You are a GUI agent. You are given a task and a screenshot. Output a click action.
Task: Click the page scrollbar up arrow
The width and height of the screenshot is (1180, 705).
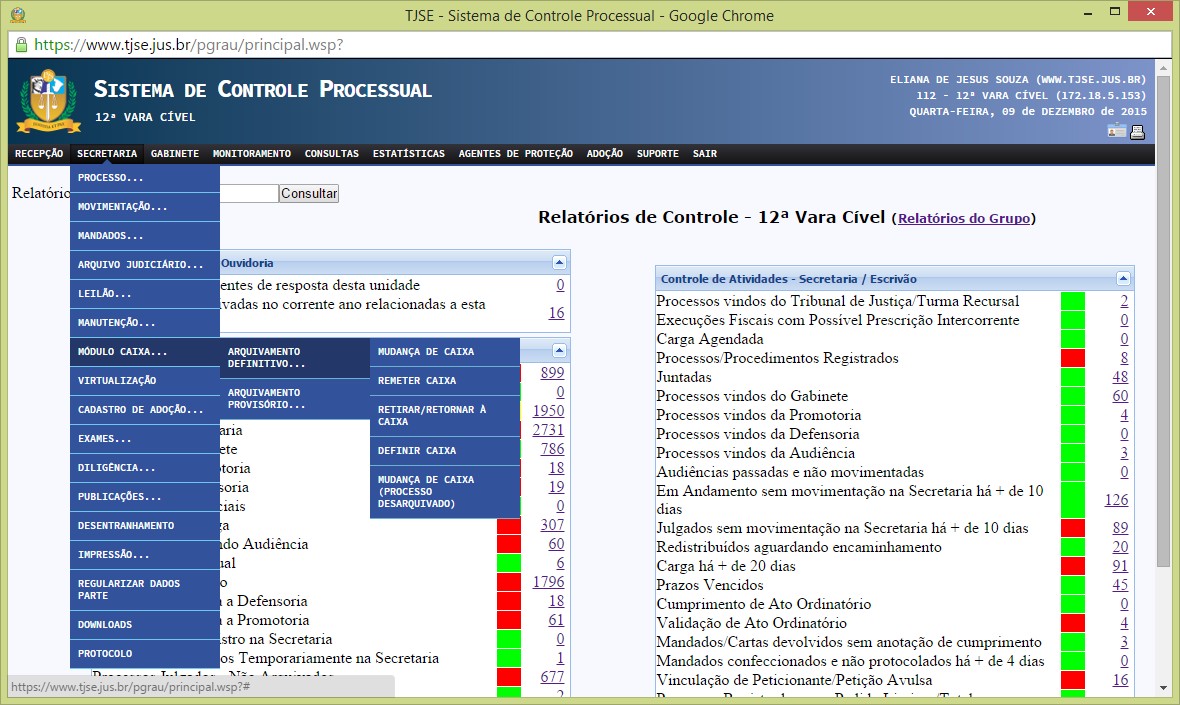pyautogui.click(x=1162, y=67)
